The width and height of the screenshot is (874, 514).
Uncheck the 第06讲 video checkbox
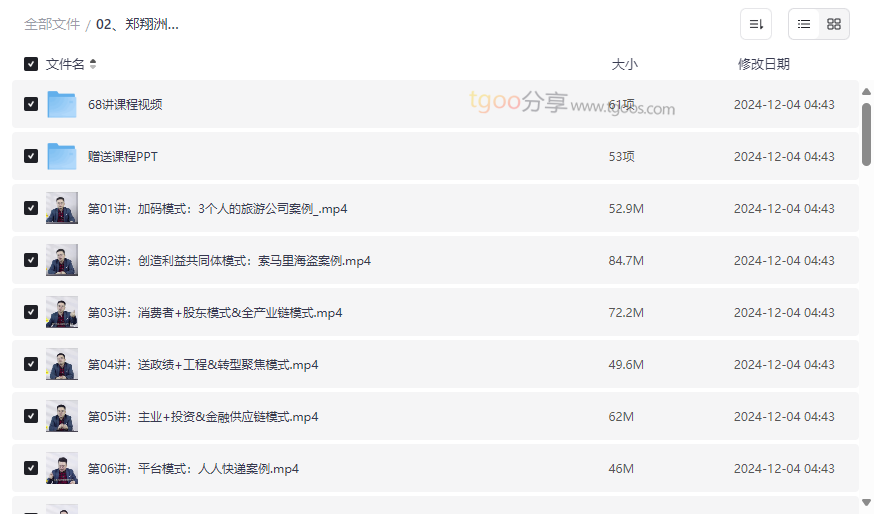31,468
